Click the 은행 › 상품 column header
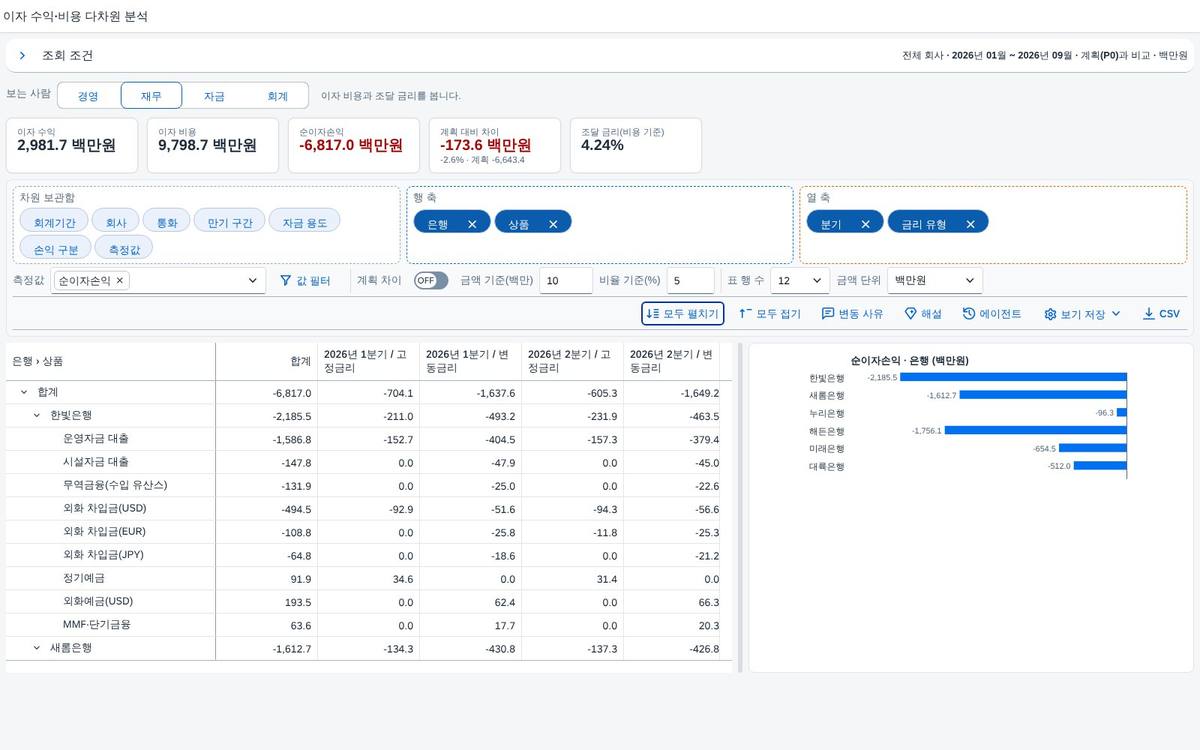The height and width of the screenshot is (750, 1200). coord(110,361)
